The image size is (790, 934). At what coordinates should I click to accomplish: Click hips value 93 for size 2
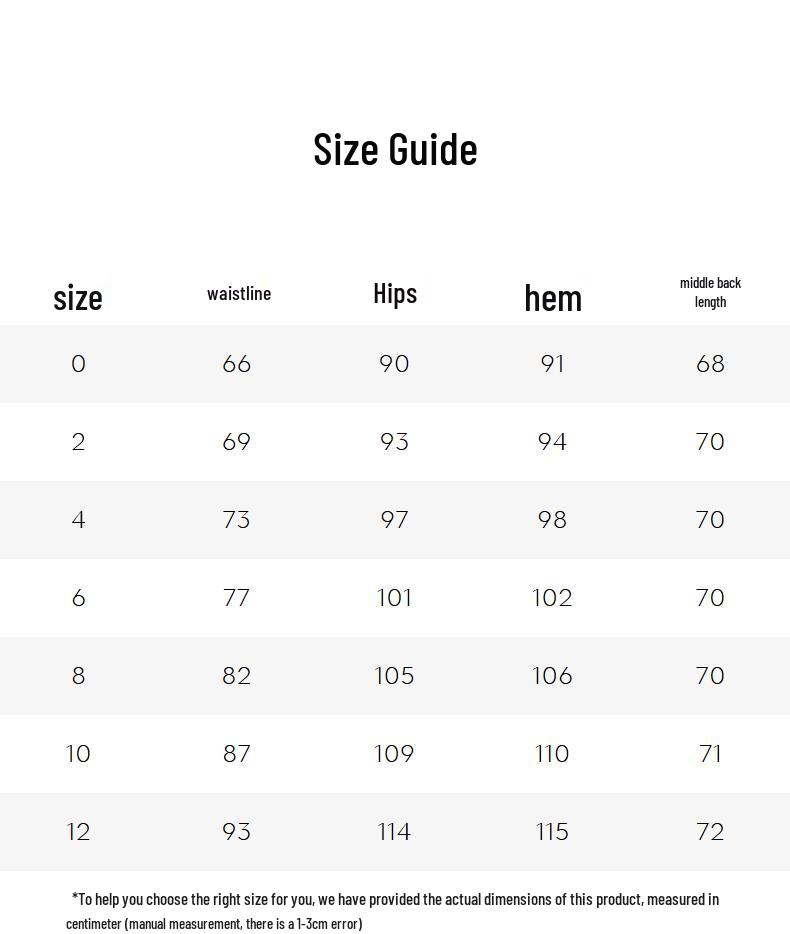(x=394, y=442)
